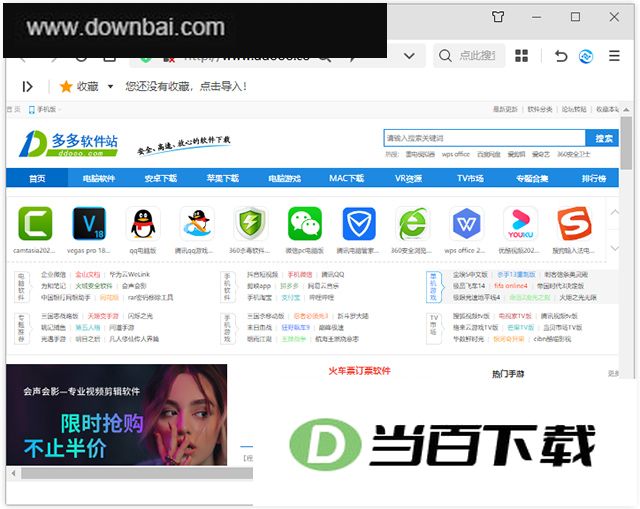Toggle the sidebar expand icon left of favorites
The image size is (640, 509).
(27, 87)
